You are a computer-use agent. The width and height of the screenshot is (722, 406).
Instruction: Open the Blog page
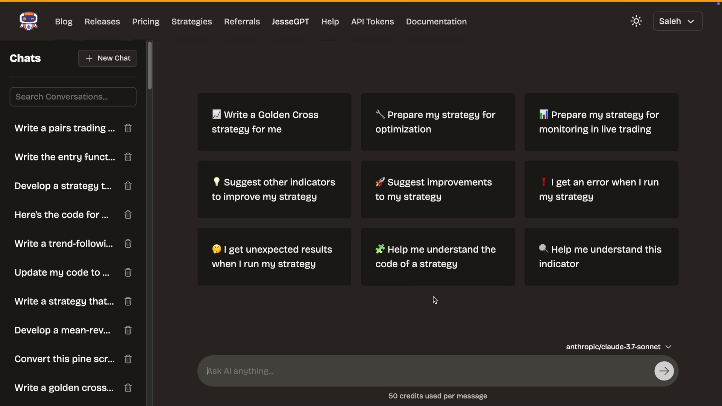tap(64, 22)
